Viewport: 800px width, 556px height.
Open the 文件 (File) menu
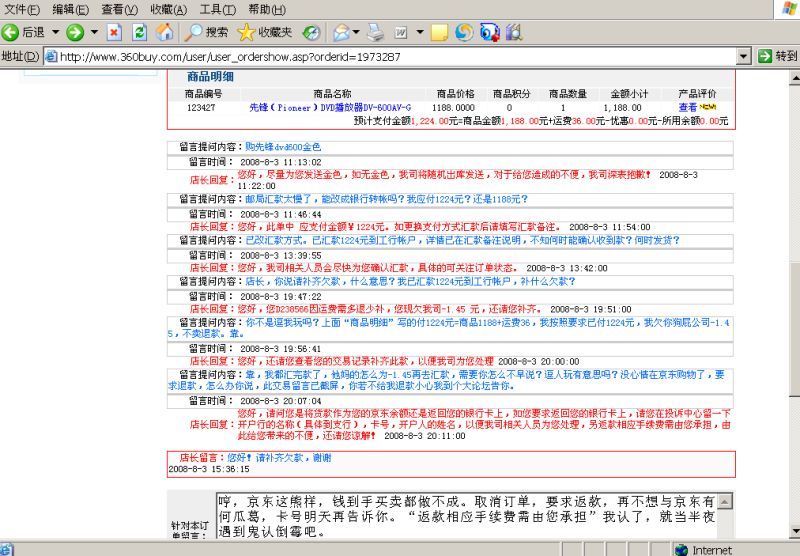[x=22, y=9]
